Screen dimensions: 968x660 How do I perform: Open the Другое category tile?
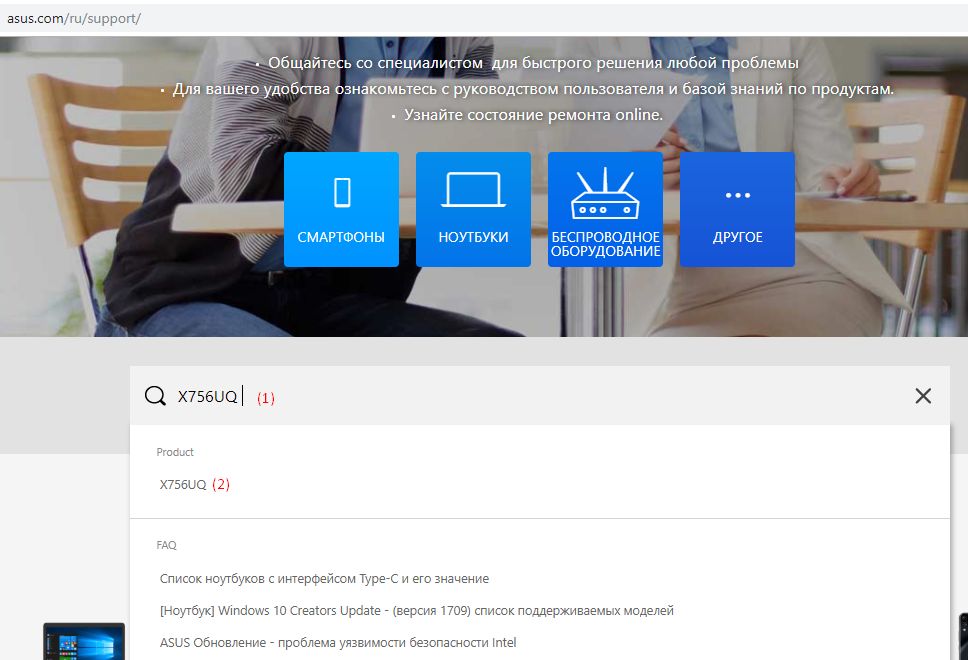pos(737,209)
